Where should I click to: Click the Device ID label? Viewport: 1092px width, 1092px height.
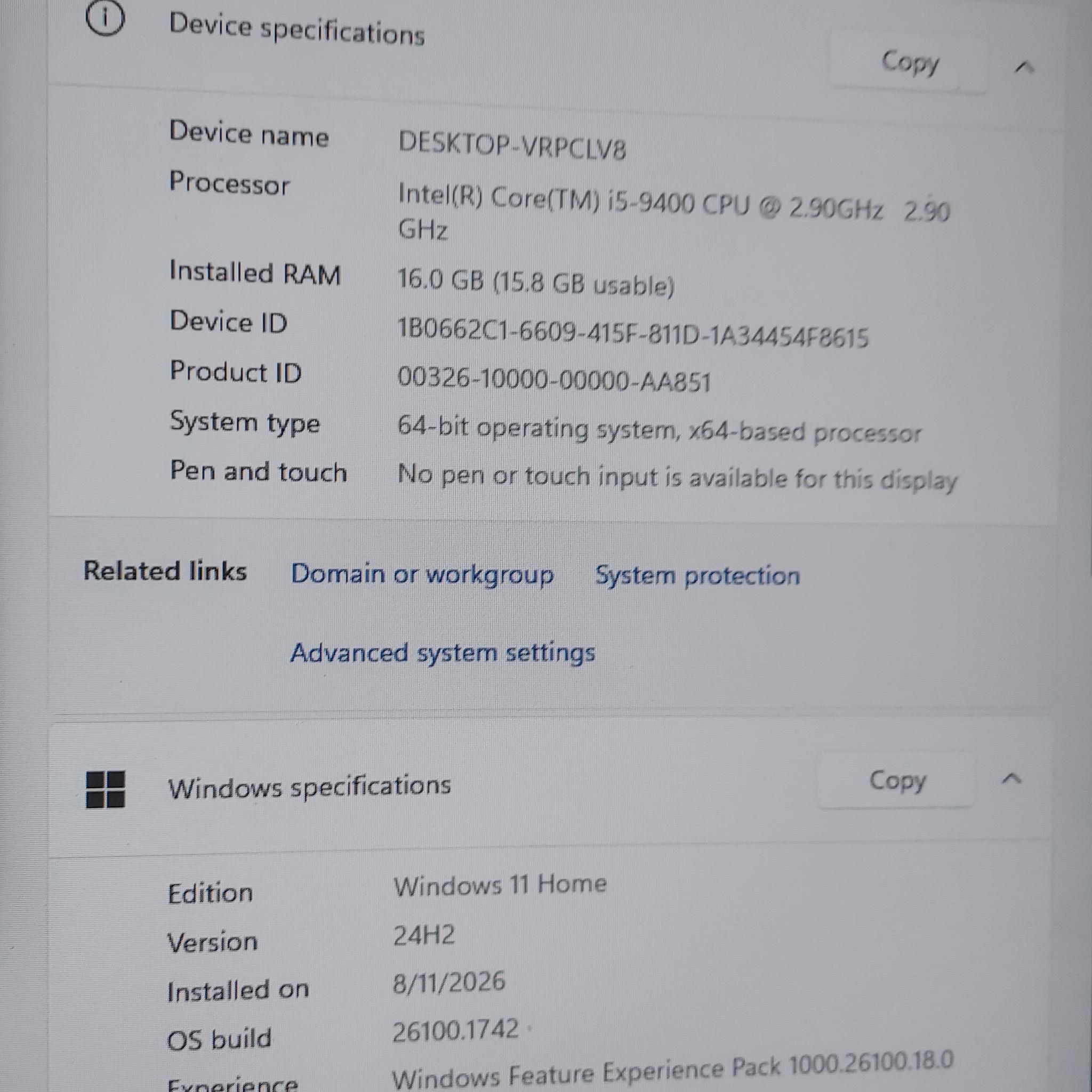pyautogui.click(x=228, y=322)
